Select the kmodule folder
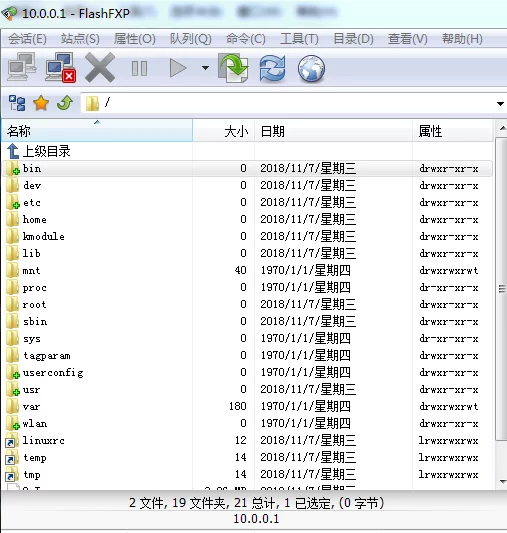507x533 pixels. click(x=247, y=236)
